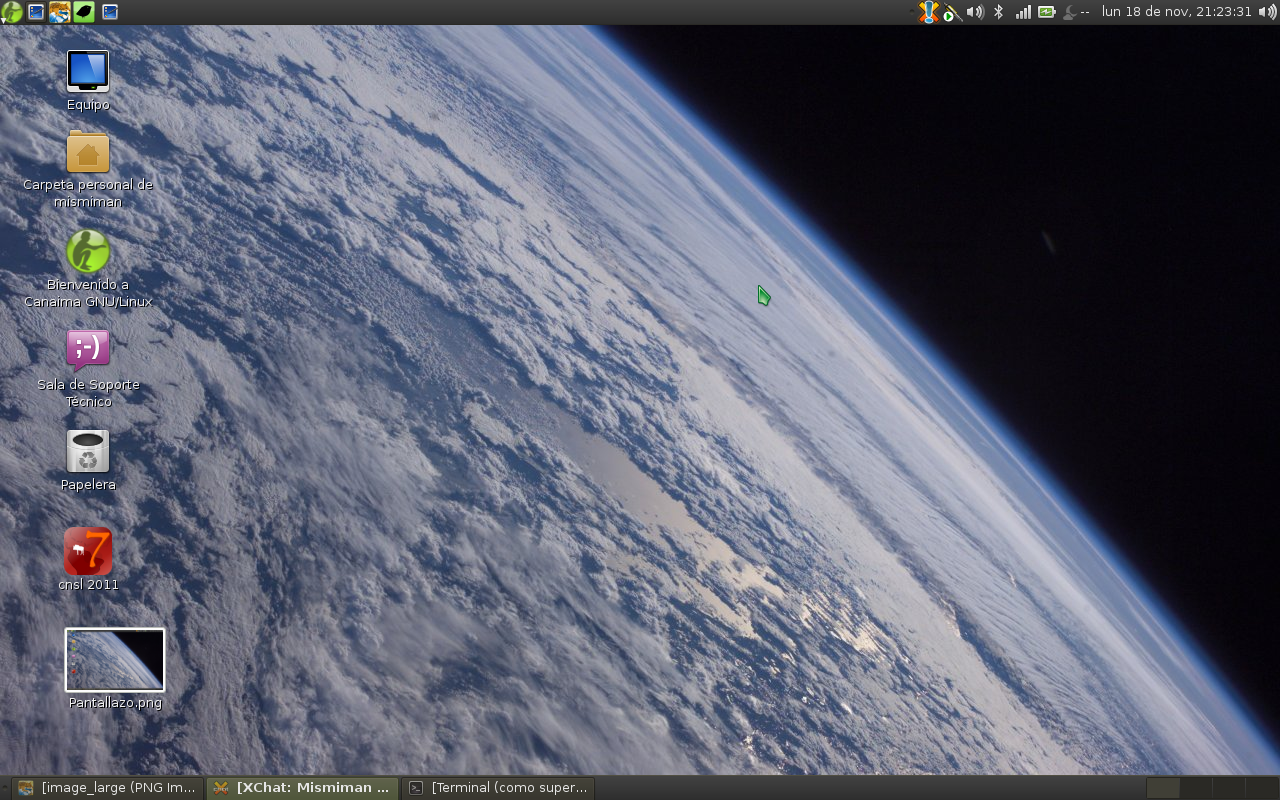
Task: Open the Canaima main menu
Action: coord(12,12)
